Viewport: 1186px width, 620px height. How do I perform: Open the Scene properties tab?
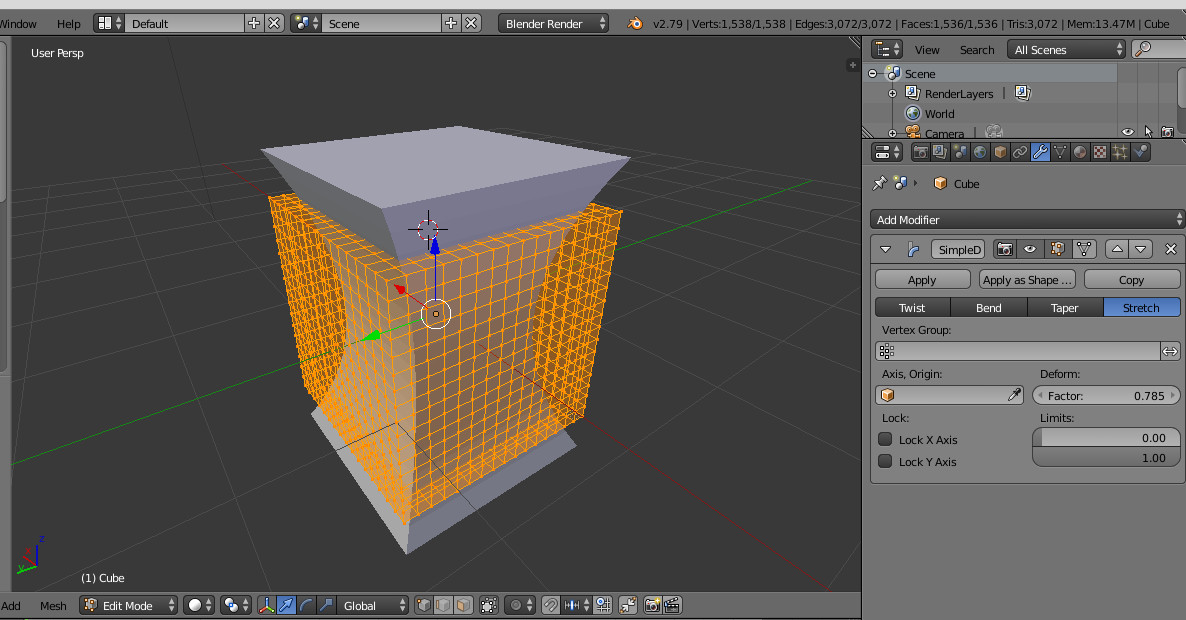[x=960, y=152]
